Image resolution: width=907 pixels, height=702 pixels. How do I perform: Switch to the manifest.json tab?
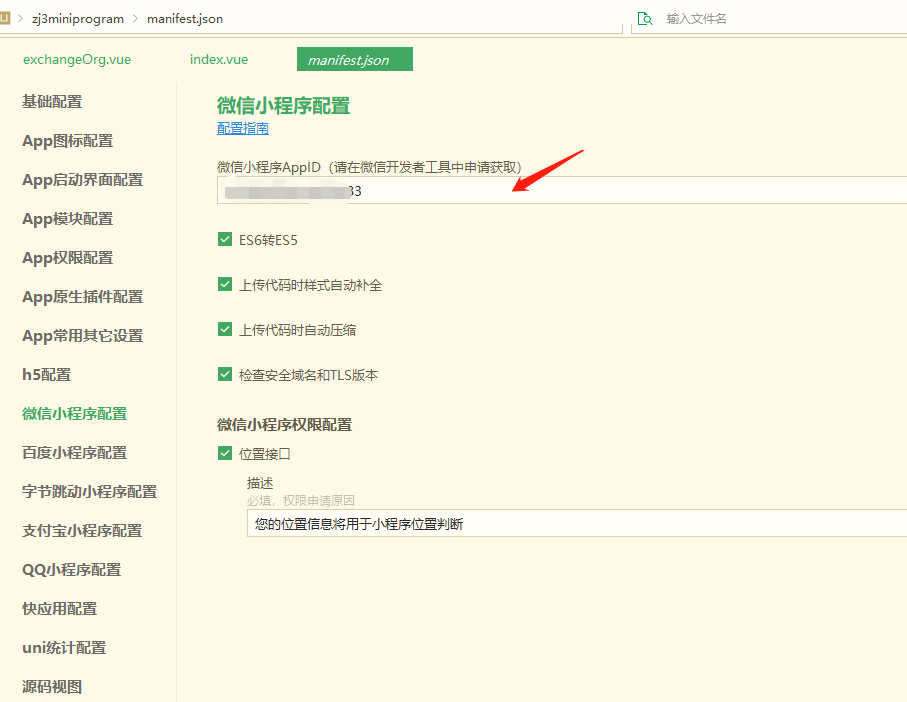[355, 59]
